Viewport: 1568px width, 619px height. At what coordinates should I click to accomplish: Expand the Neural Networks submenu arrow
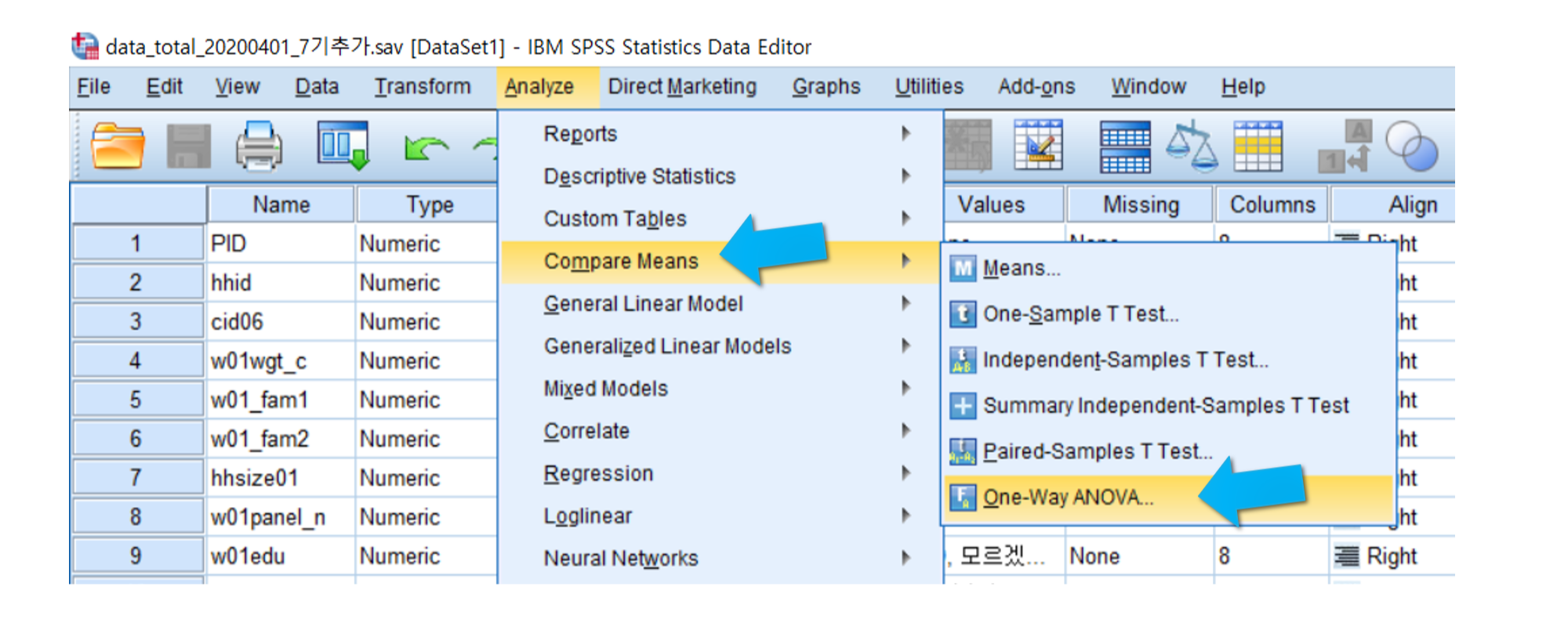coord(906,558)
